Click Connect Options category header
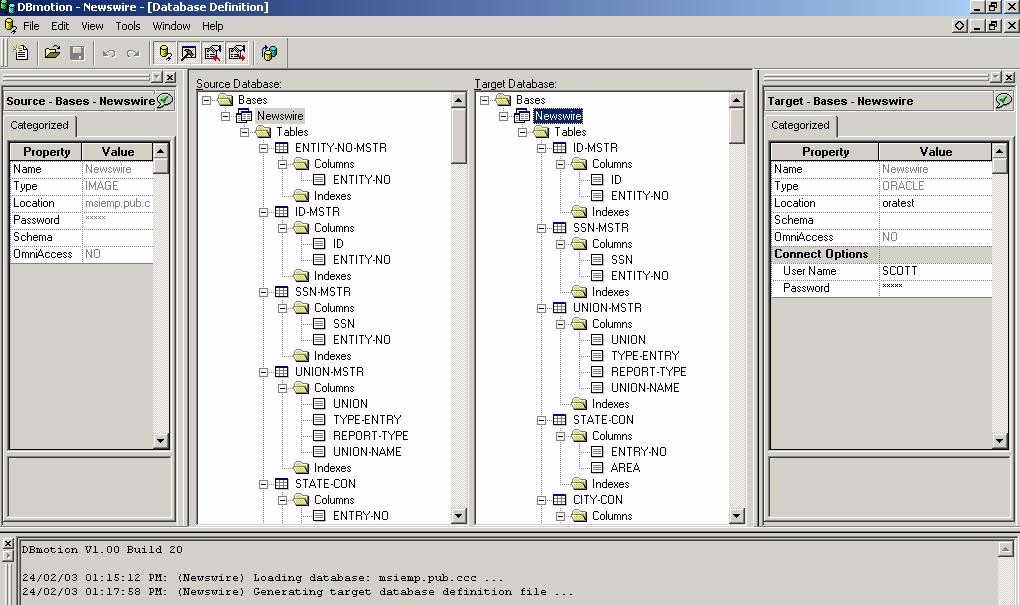 click(x=881, y=254)
